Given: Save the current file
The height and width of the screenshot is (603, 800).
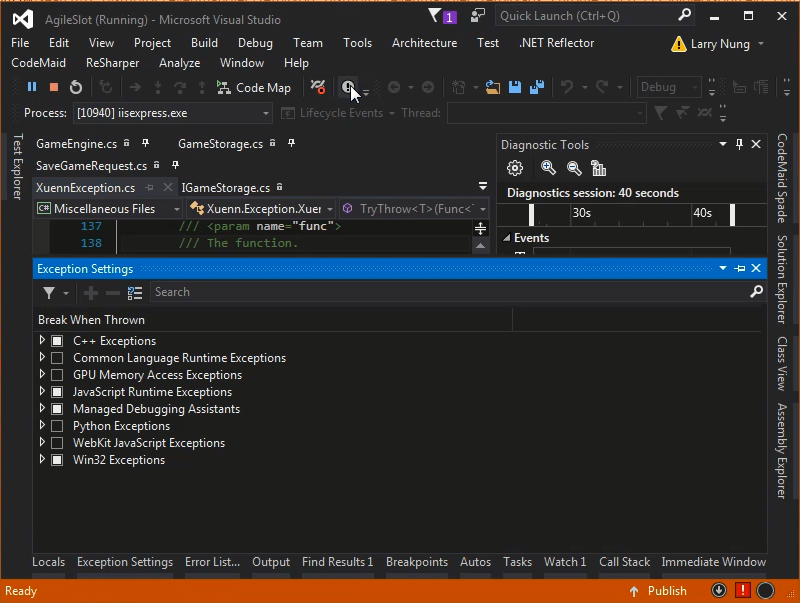Looking at the screenshot, I should pyautogui.click(x=515, y=87).
